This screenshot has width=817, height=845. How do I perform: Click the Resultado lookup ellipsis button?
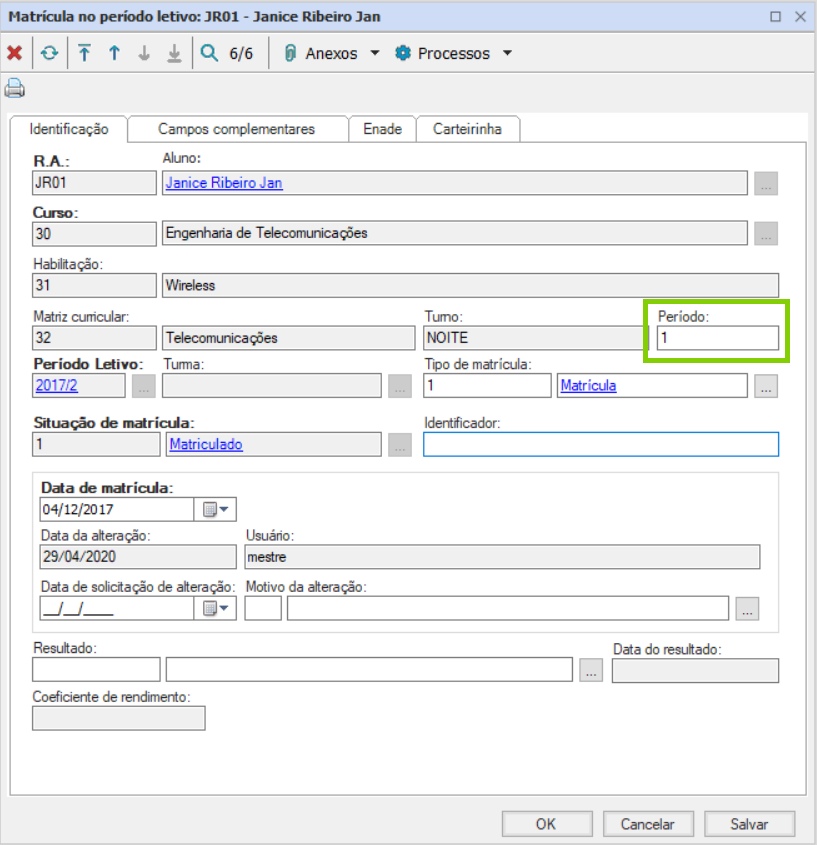point(591,670)
